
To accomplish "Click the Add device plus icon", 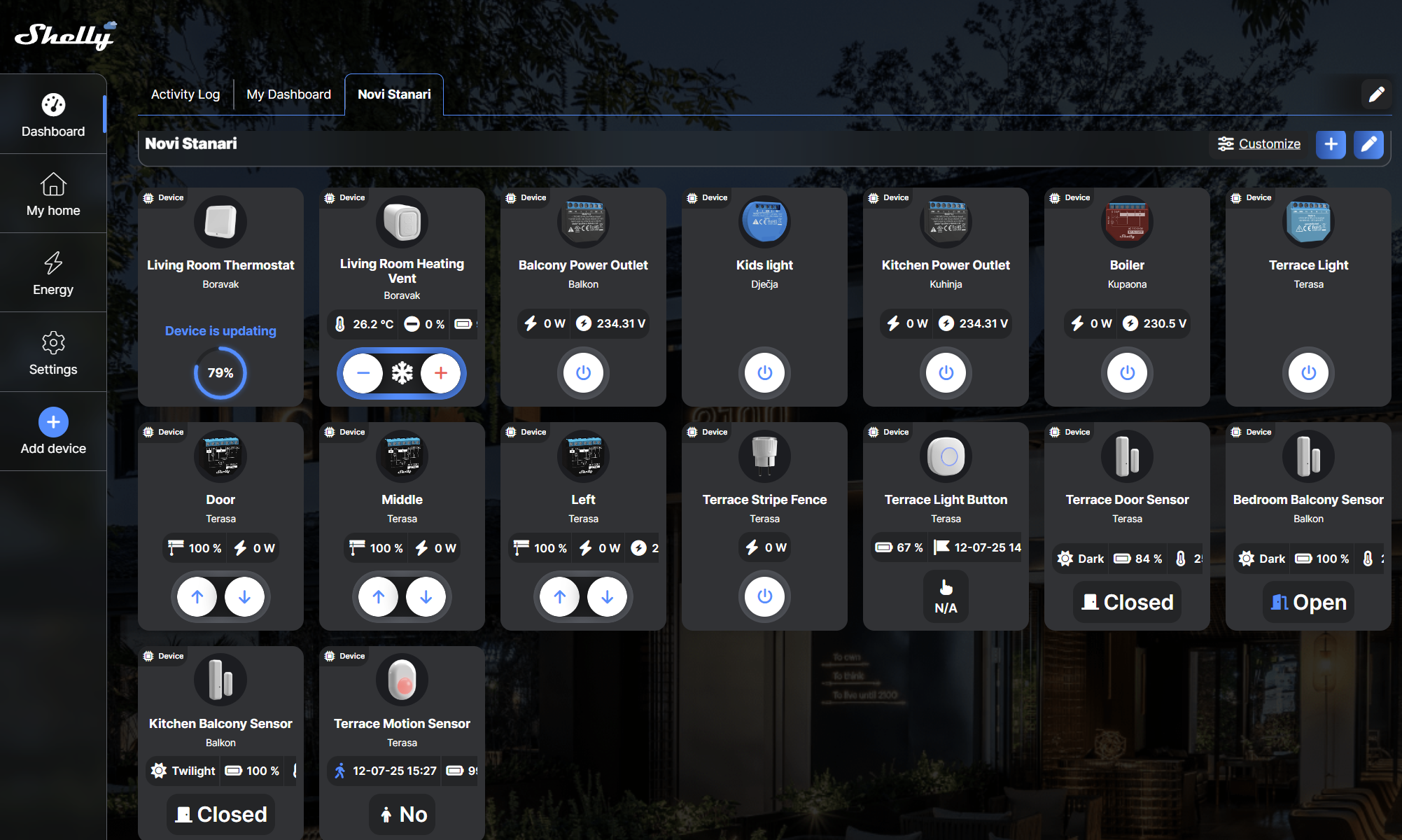I will [x=53, y=422].
